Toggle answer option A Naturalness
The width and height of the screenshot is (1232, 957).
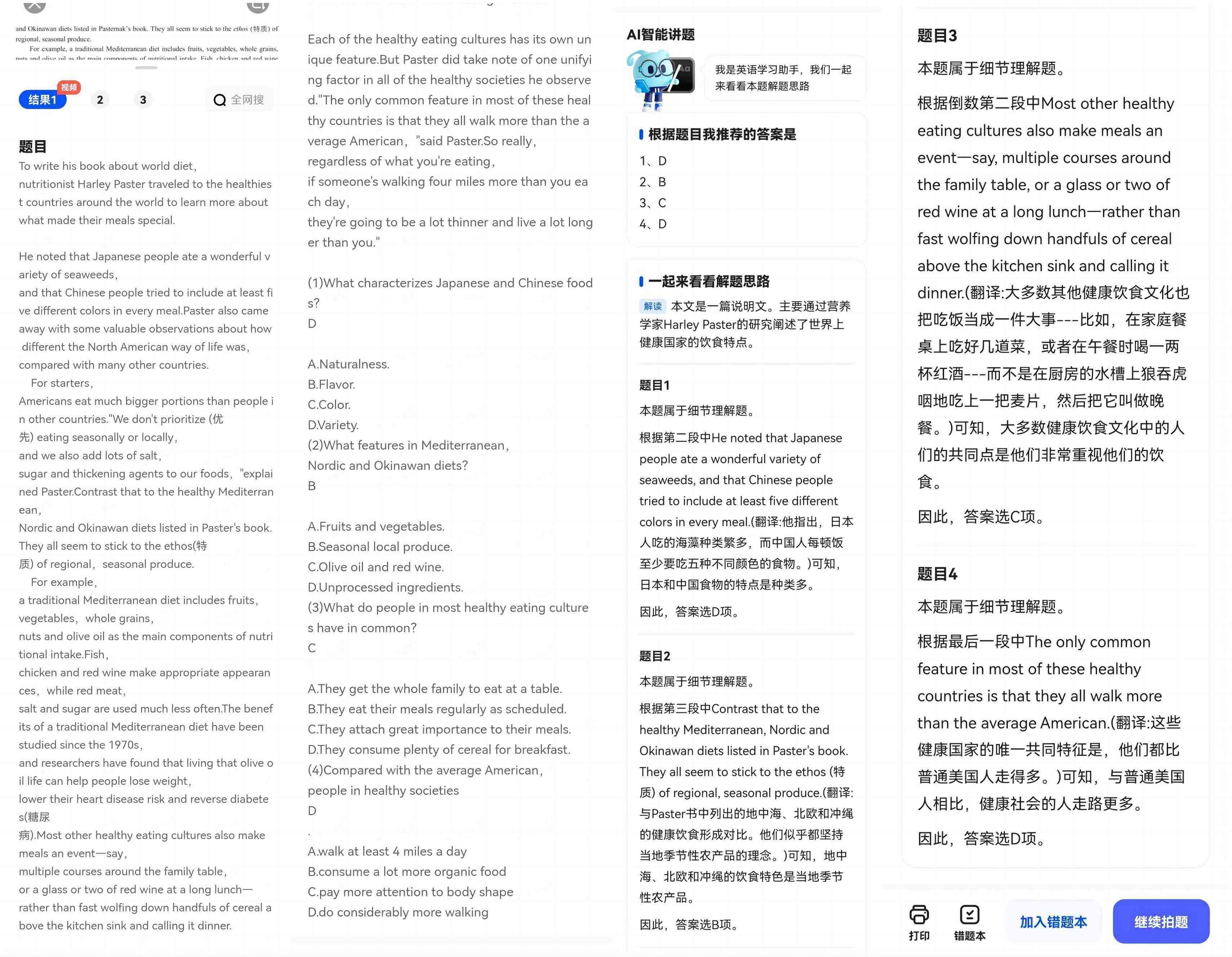coord(348,363)
